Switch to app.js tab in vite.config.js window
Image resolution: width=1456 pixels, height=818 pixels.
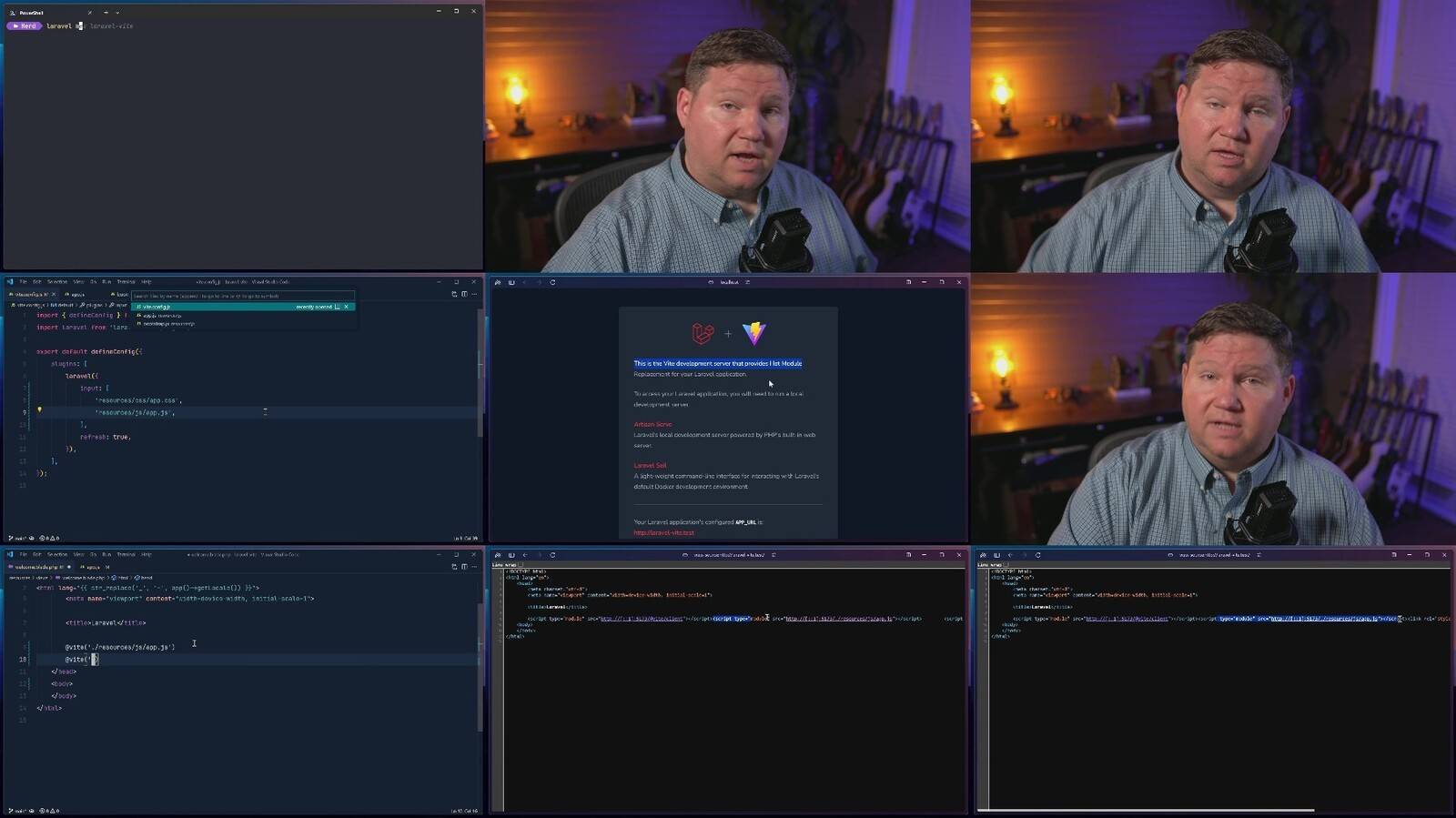78,295
